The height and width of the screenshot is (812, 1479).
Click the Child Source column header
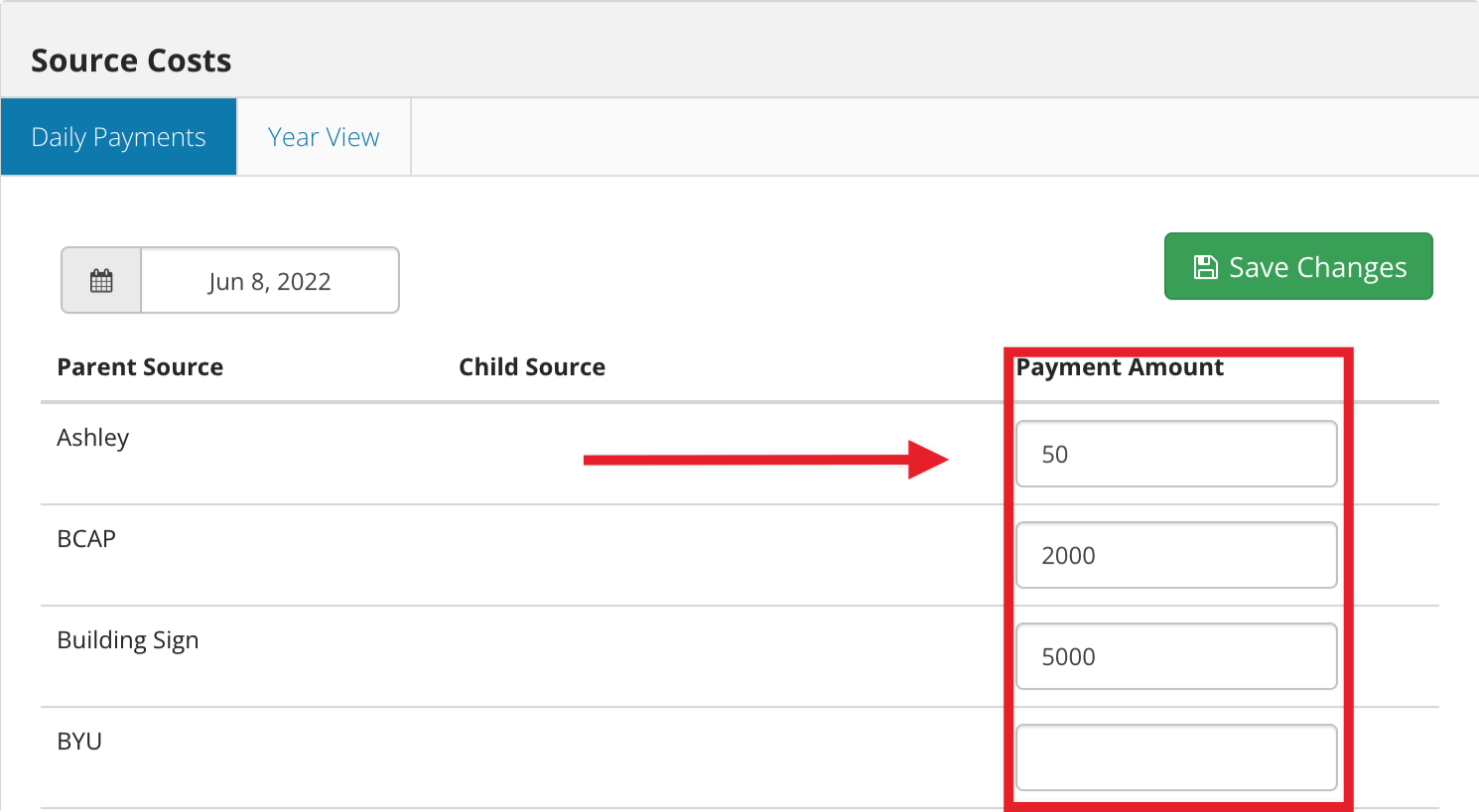(532, 367)
